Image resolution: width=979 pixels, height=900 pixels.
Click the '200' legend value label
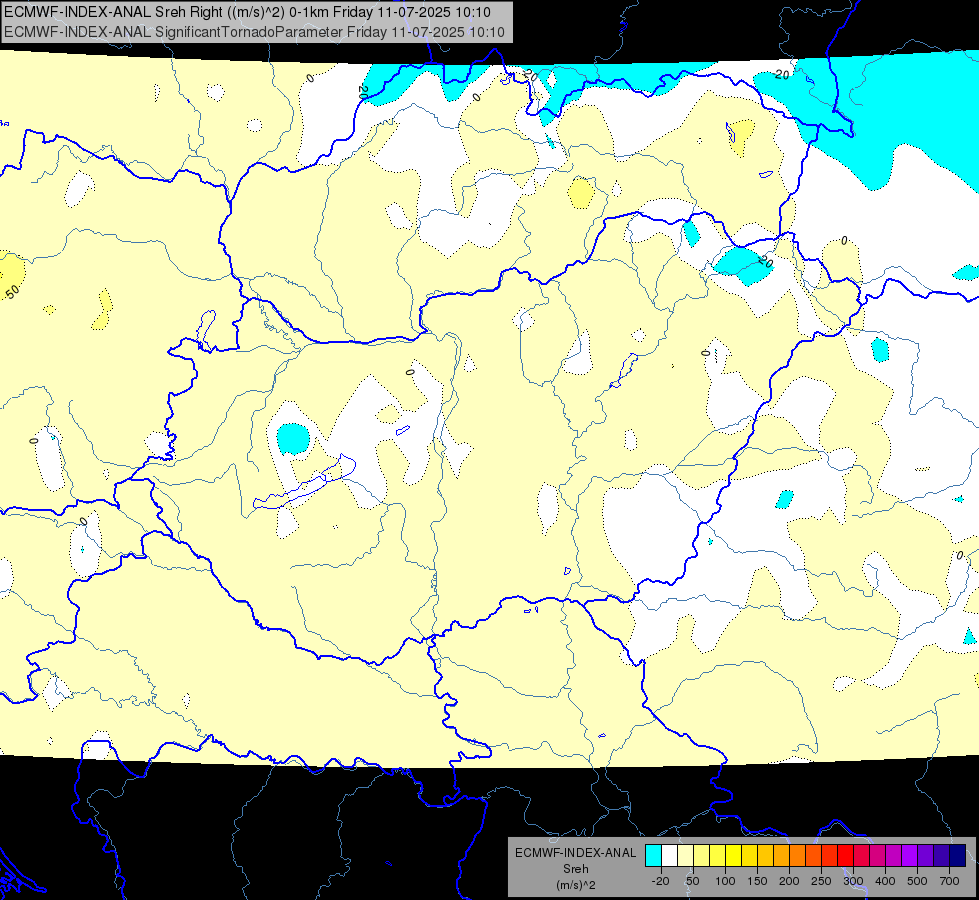(x=789, y=881)
